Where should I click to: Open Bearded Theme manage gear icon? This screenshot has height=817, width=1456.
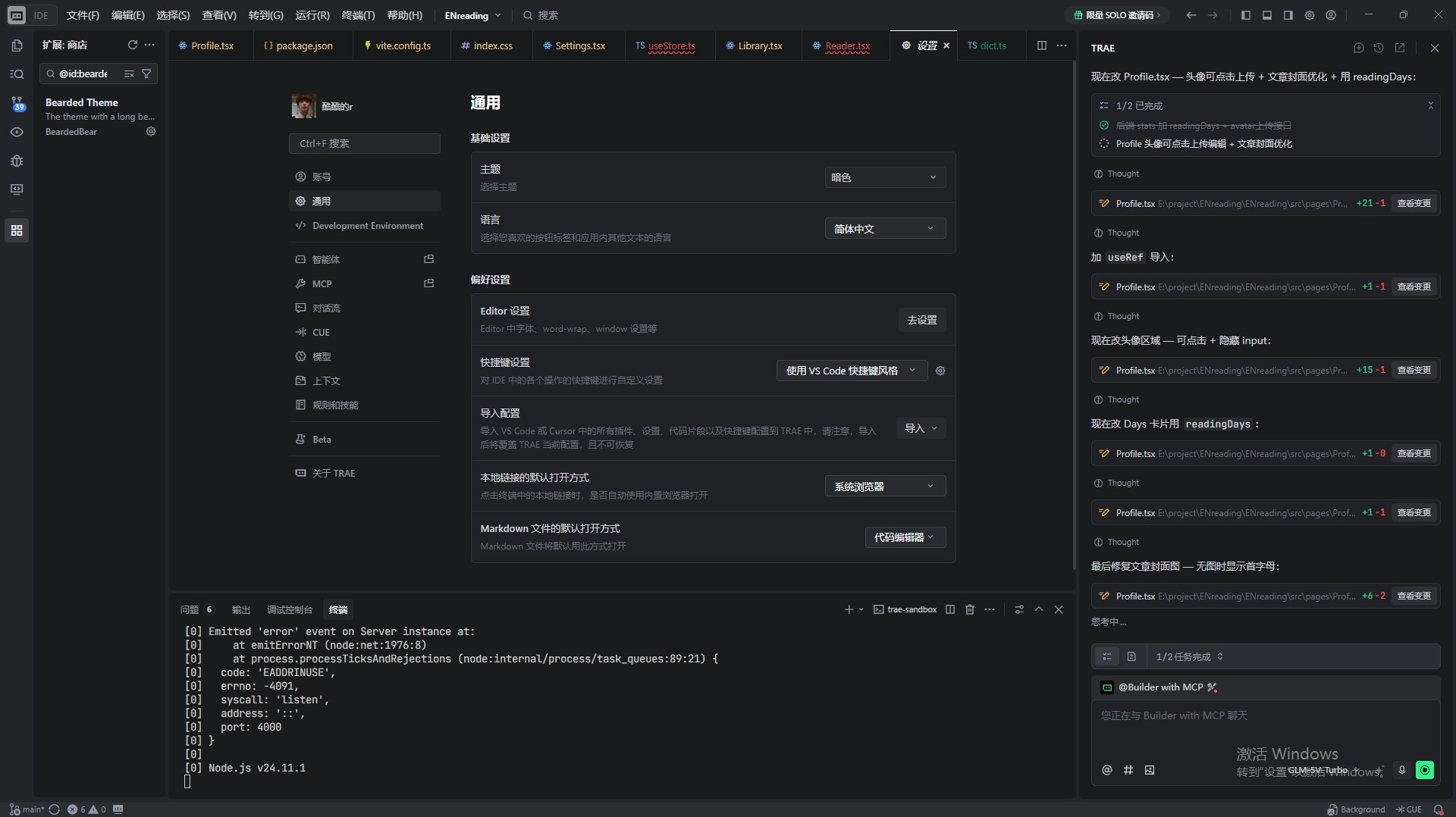coord(151,131)
